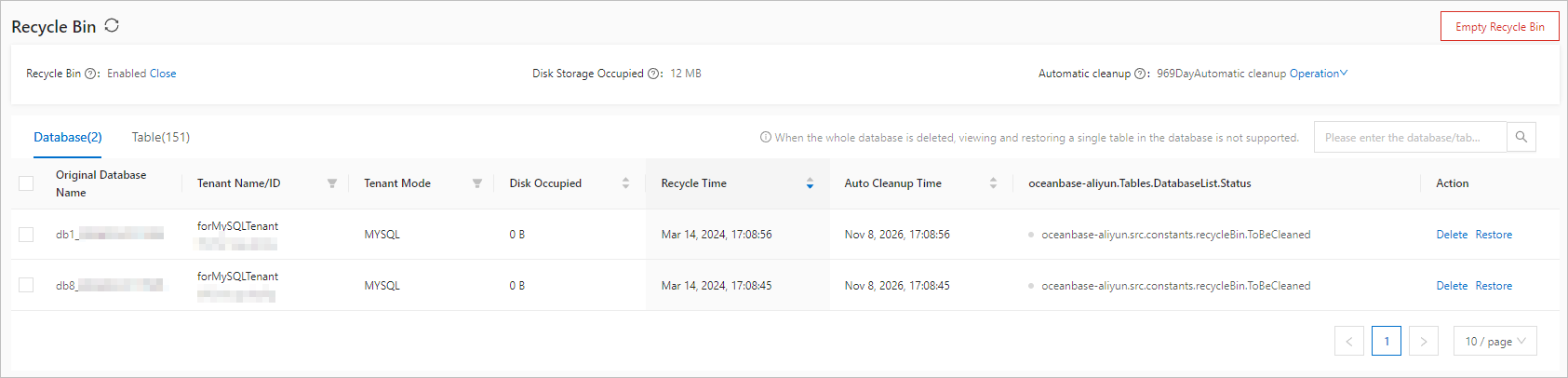Viewport: 1568px width, 378px height.
Task: Toggle the select-all checkbox in table header
Action: click(26, 183)
